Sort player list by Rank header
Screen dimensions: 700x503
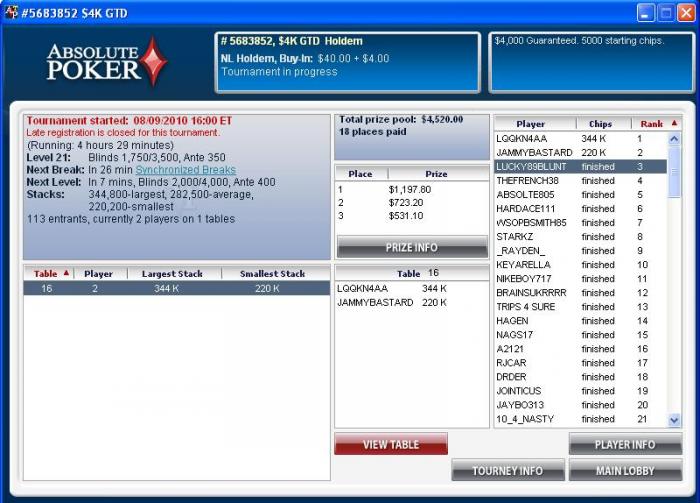tap(656, 124)
